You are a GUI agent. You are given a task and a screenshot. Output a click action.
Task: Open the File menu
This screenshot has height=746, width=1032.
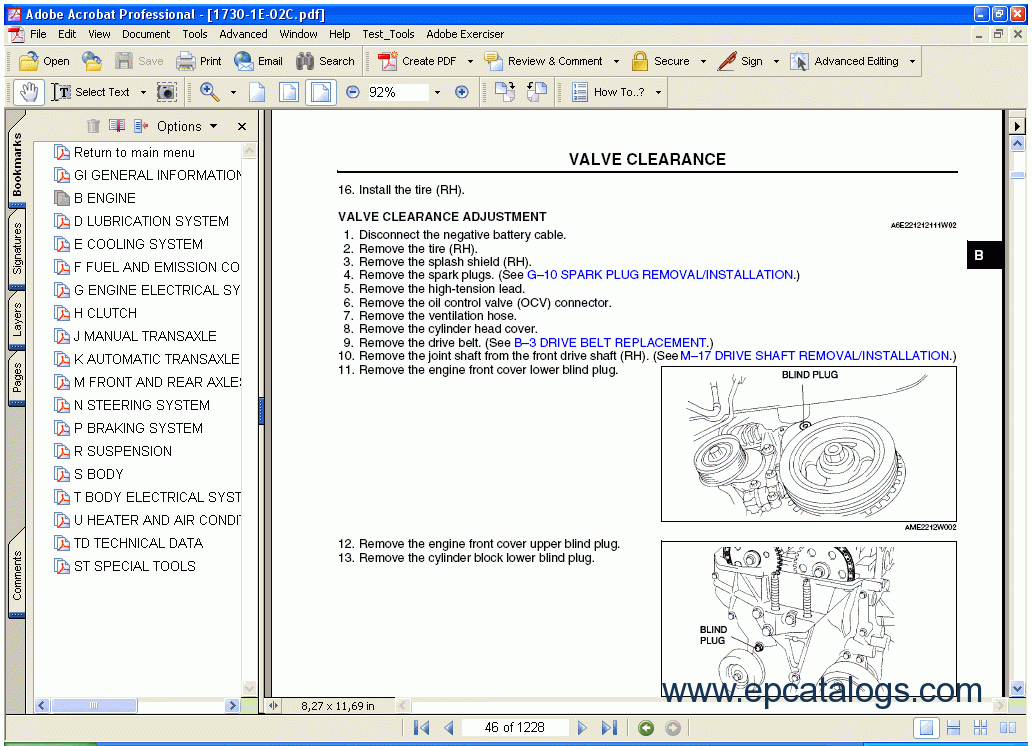[38, 34]
